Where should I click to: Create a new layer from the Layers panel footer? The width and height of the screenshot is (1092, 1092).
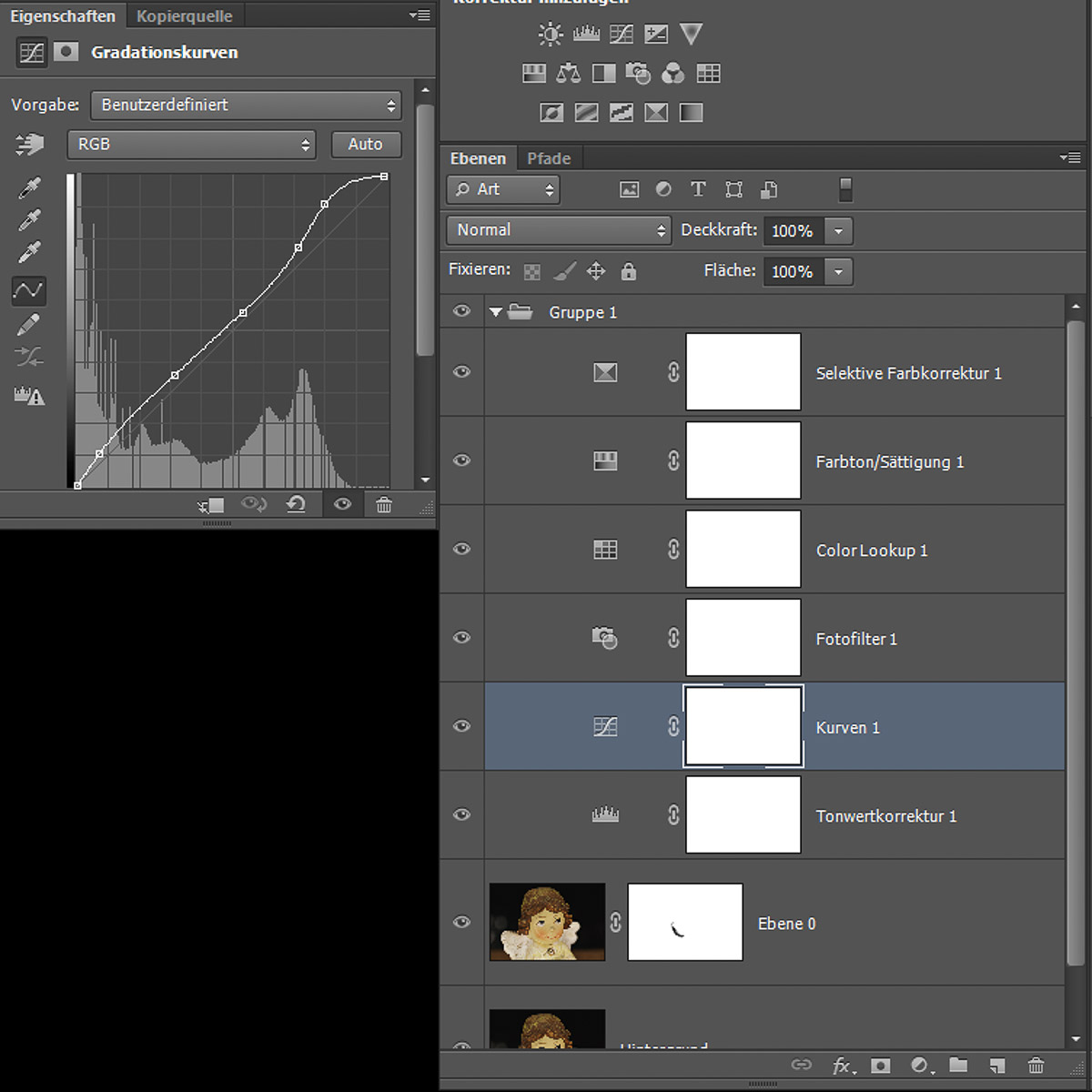coord(996,1065)
